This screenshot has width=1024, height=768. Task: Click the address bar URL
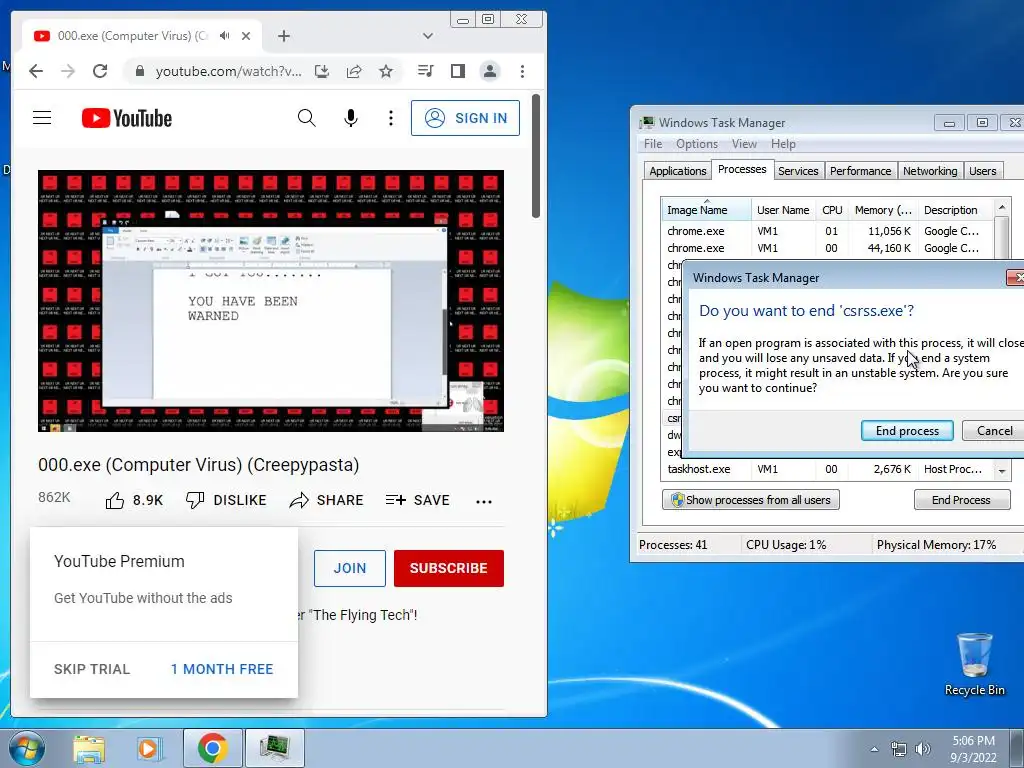pyautogui.click(x=229, y=71)
